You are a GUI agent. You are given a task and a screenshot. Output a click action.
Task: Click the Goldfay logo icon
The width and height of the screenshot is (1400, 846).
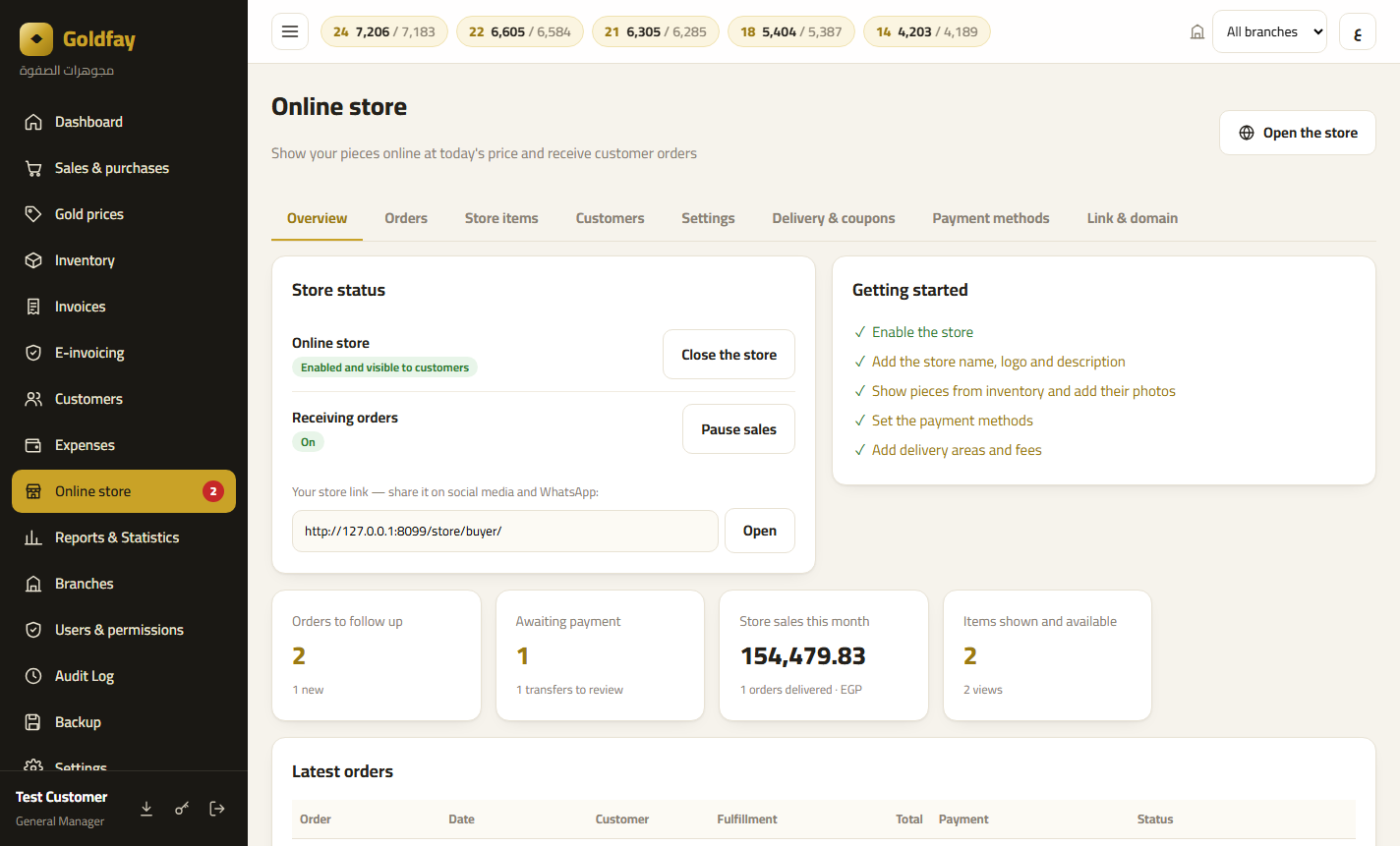coord(36,39)
